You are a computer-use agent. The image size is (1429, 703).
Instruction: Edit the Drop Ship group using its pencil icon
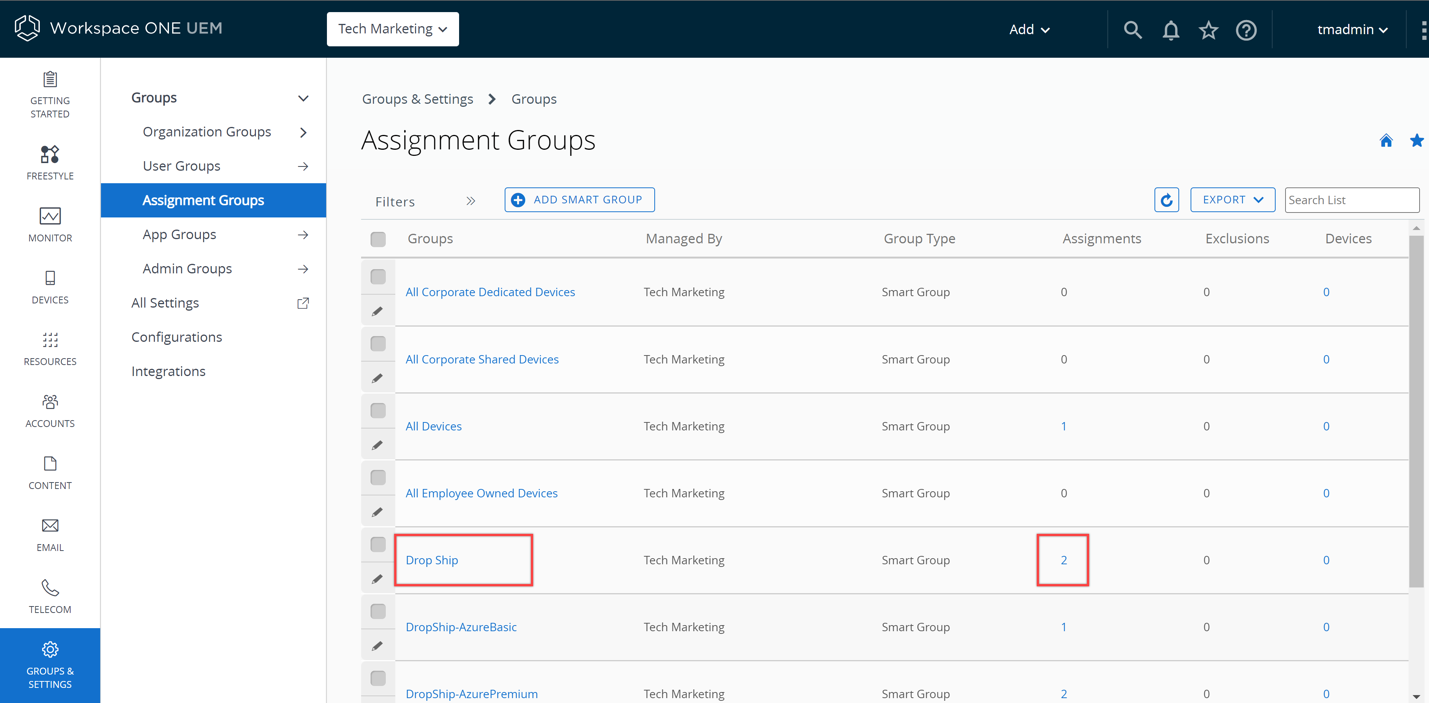click(377, 578)
